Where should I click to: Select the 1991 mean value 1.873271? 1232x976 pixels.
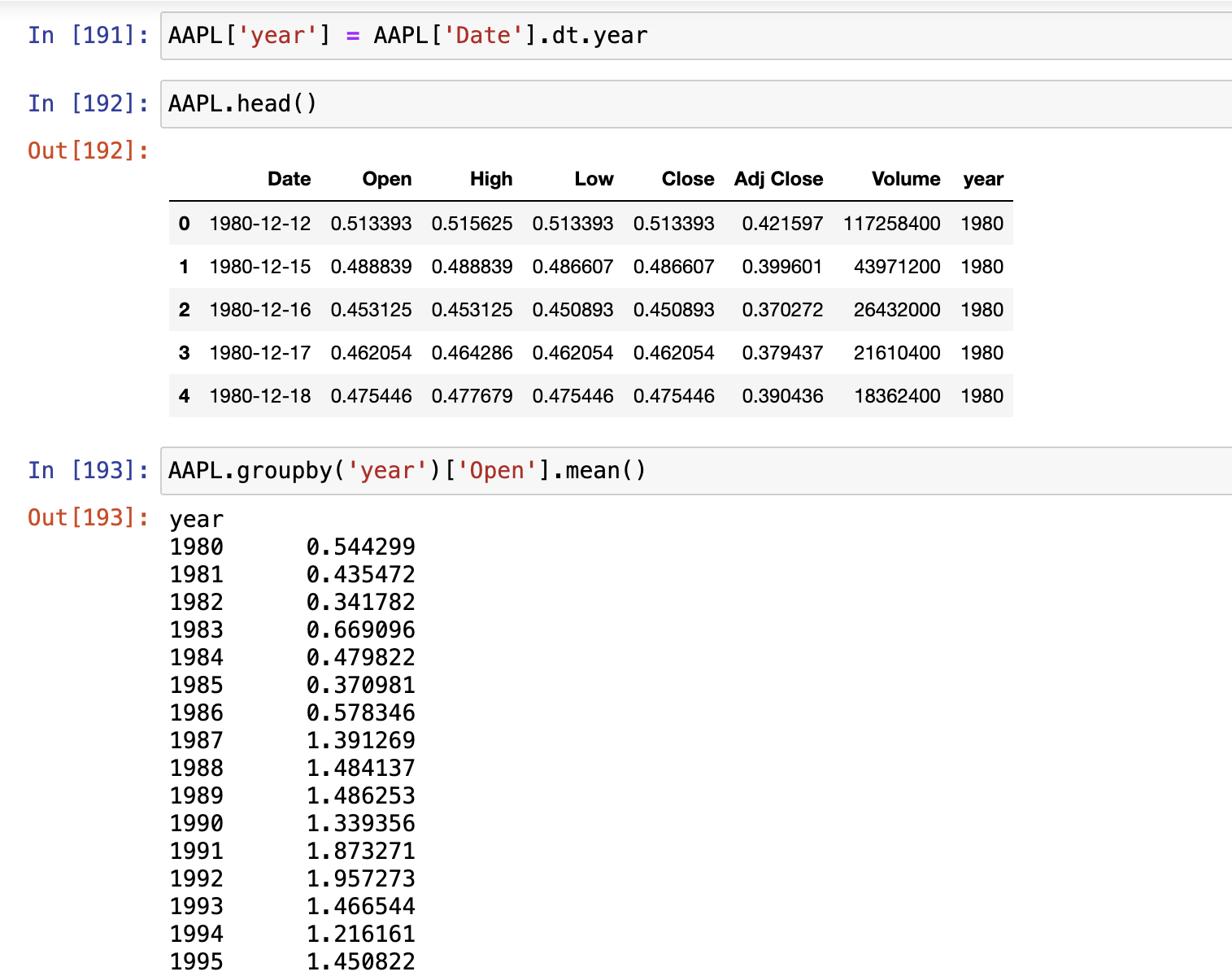tap(361, 851)
